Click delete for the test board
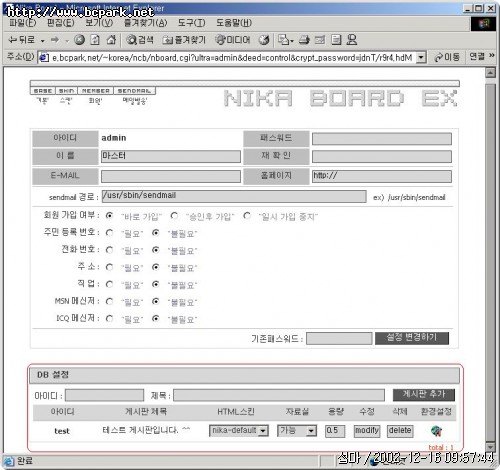The width and height of the screenshot is (500, 470). [400, 431]
